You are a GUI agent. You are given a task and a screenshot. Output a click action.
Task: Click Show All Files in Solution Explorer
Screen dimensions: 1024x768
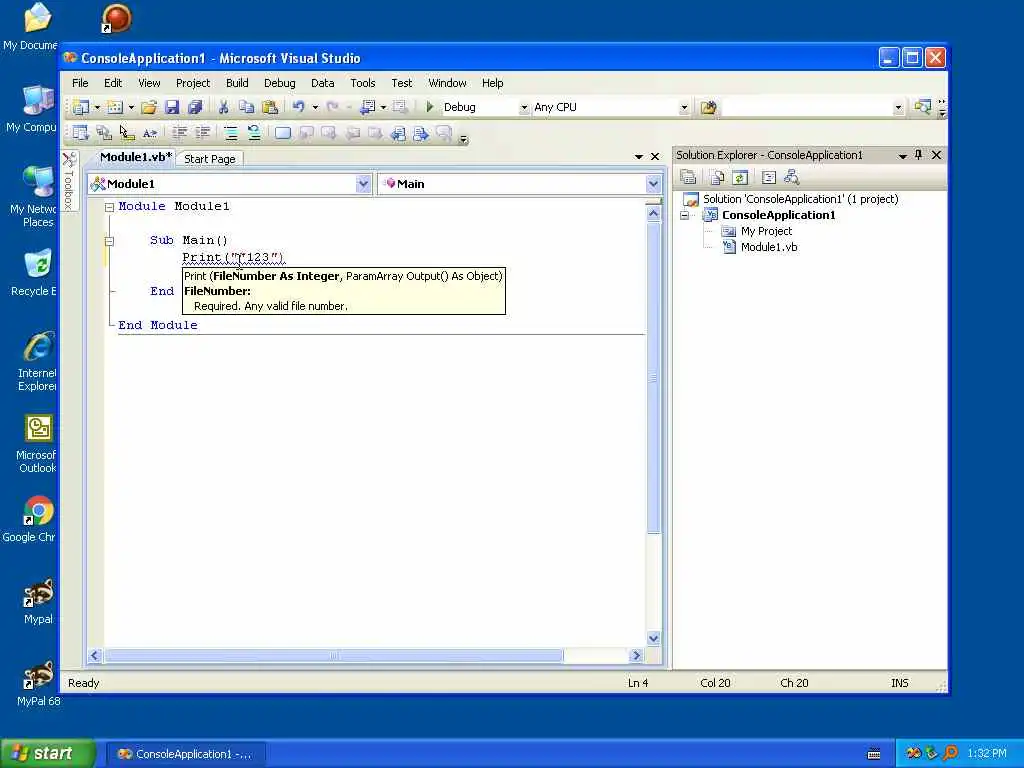[717, 177]
